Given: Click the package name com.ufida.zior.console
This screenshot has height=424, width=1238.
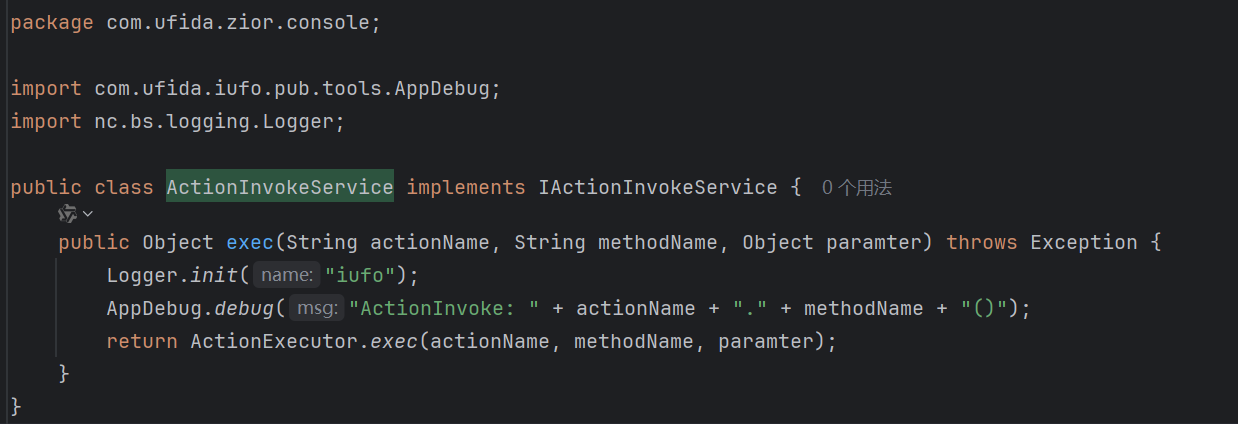Looking at the screenshot, I should coord(238,22).
